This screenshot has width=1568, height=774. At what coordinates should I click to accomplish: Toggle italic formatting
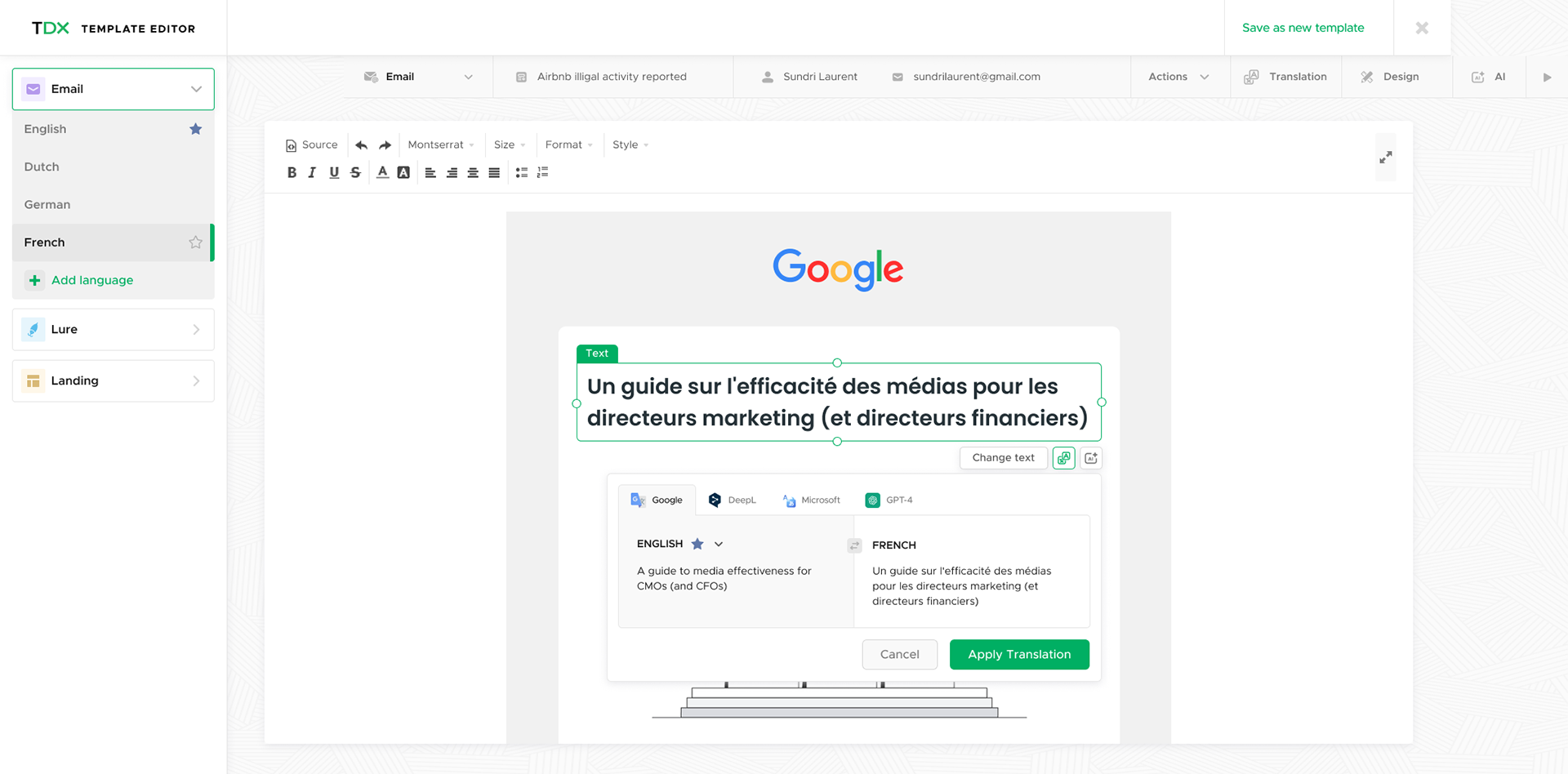point(312,172)
